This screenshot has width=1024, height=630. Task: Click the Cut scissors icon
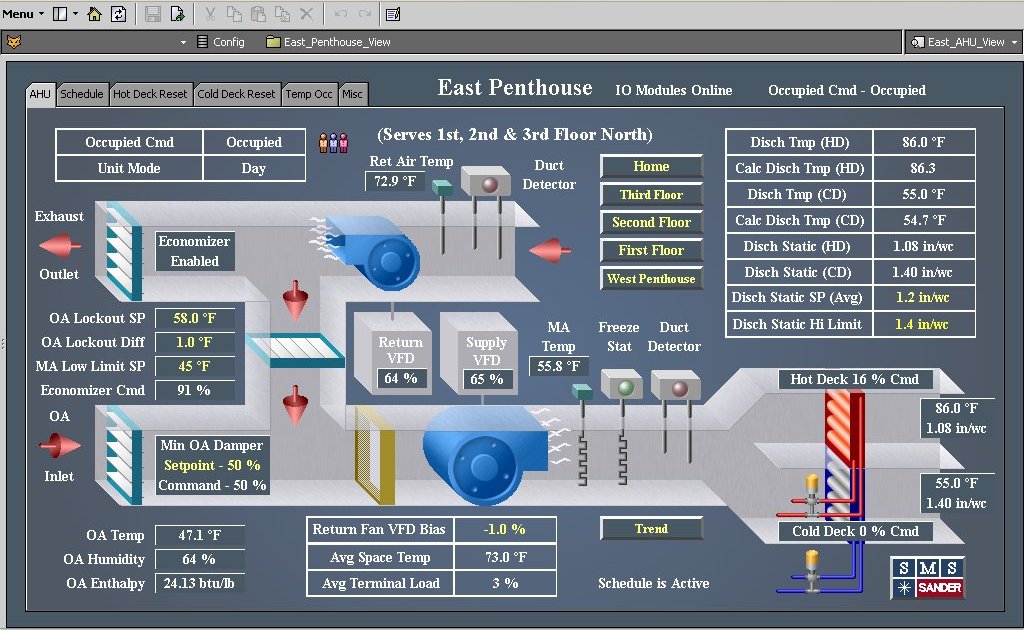[x=211, y=14]
